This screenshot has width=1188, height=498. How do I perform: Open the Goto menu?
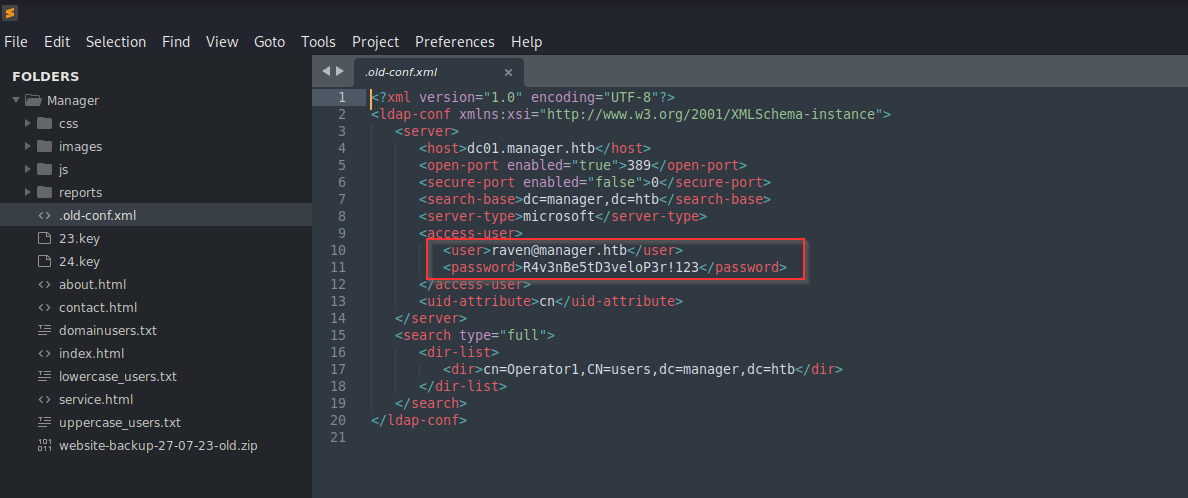pyautogui.click(x=269, y=42)
